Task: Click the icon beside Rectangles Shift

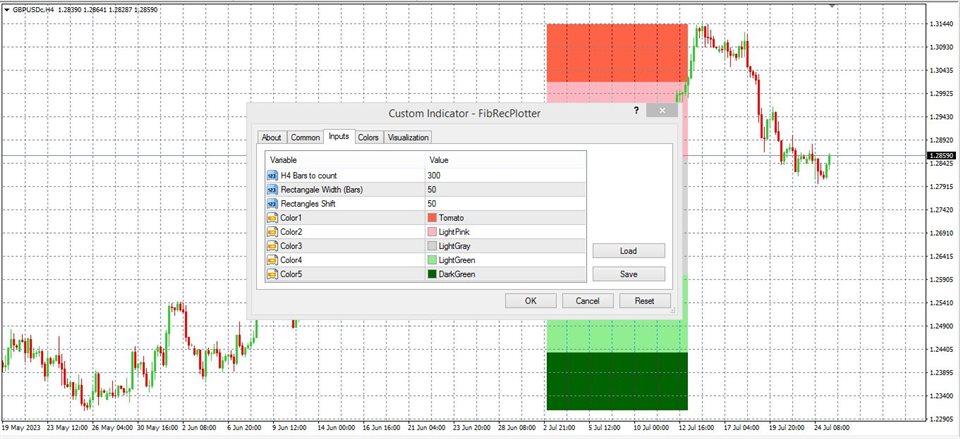Action: click(273, 203)
